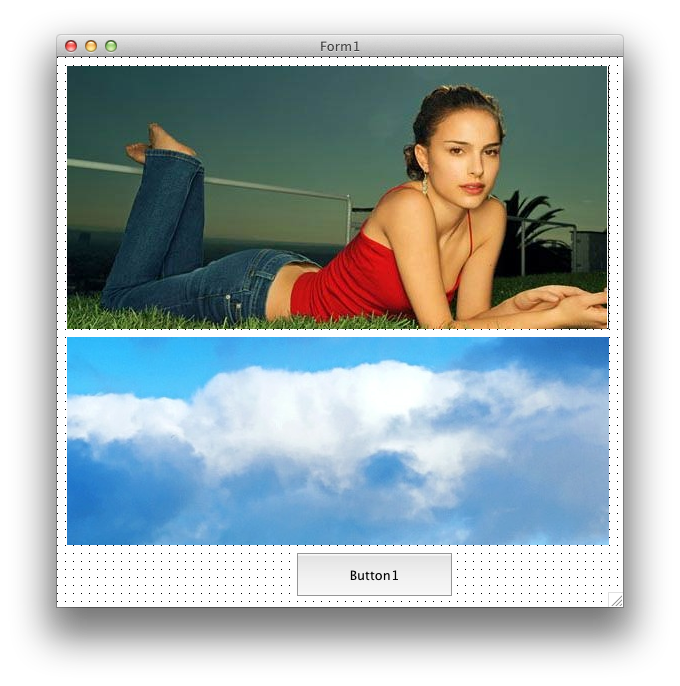Click the resize grip in window corner
The height and width of the screenshot is (686, 680).
tap(615, 599)
